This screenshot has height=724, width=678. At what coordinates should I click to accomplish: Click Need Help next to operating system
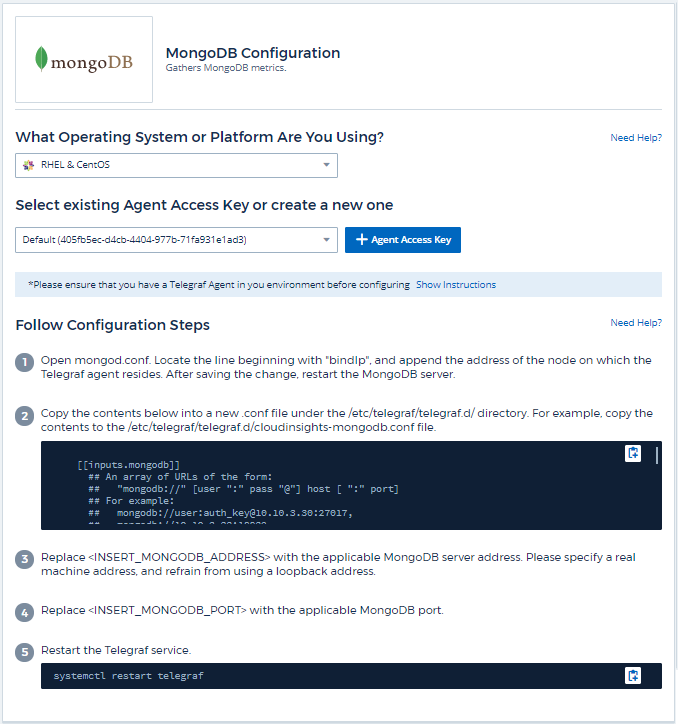[635, 137]
